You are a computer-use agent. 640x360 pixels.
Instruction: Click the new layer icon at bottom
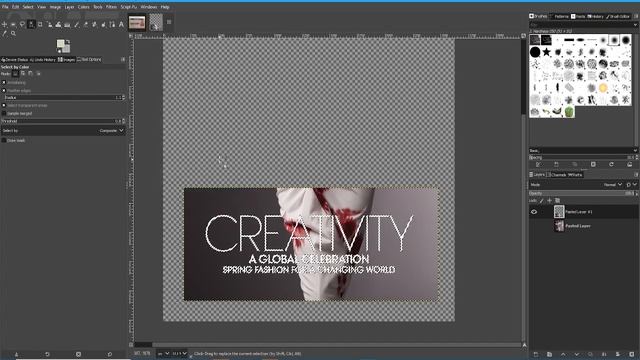point(536,354)
